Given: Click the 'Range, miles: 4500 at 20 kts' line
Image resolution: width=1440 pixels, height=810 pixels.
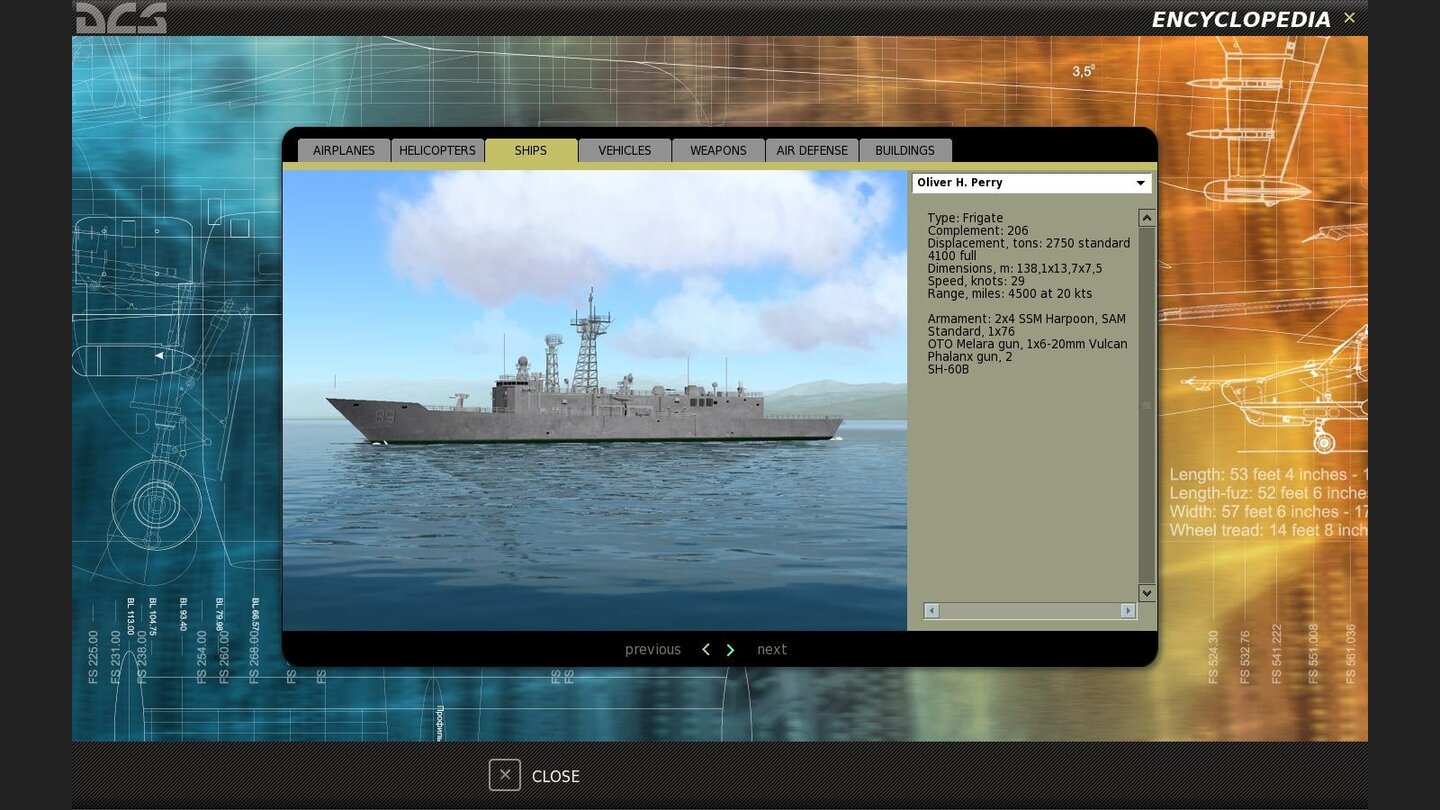Looking at the screenshot, I should [1010, 294].
